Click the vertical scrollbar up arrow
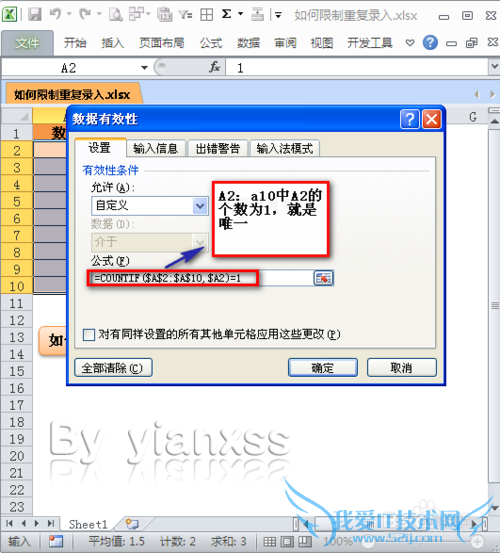 click(x=494, y=122)
